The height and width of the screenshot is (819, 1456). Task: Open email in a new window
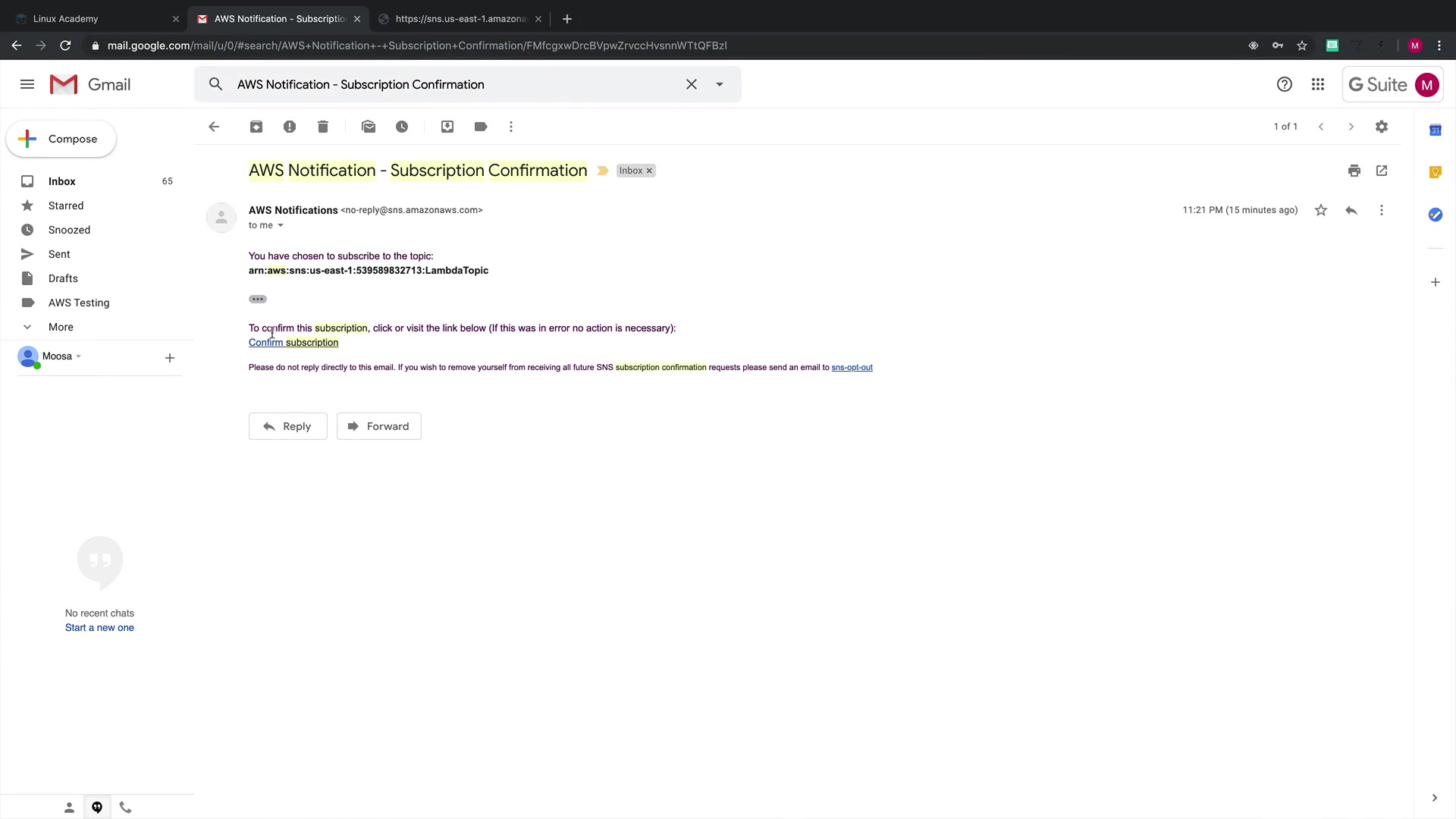coord(1382,171)
